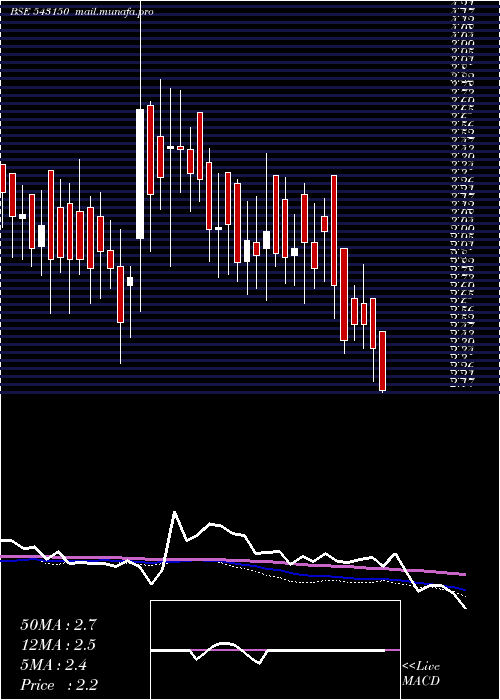The image size is (500, 700).
Task: Click the rightmost red candlestick
Action: tap(382, 361)
